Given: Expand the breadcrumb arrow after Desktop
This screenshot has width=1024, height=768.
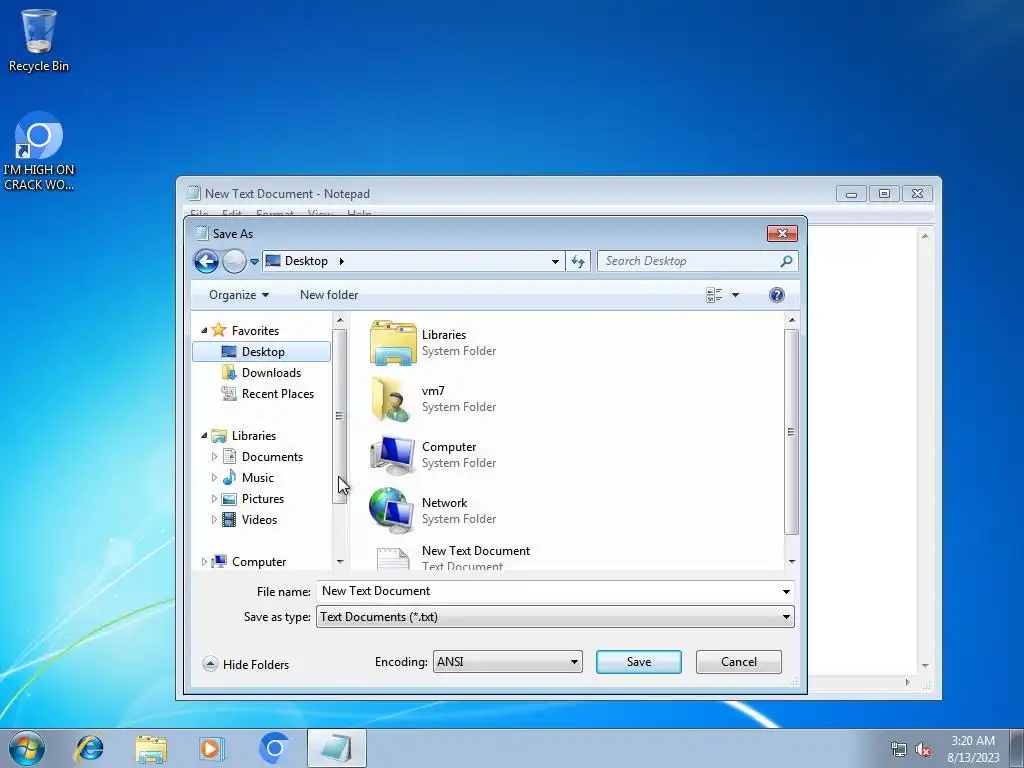Looking at the screenshot, I should click(x=341, y=261).
